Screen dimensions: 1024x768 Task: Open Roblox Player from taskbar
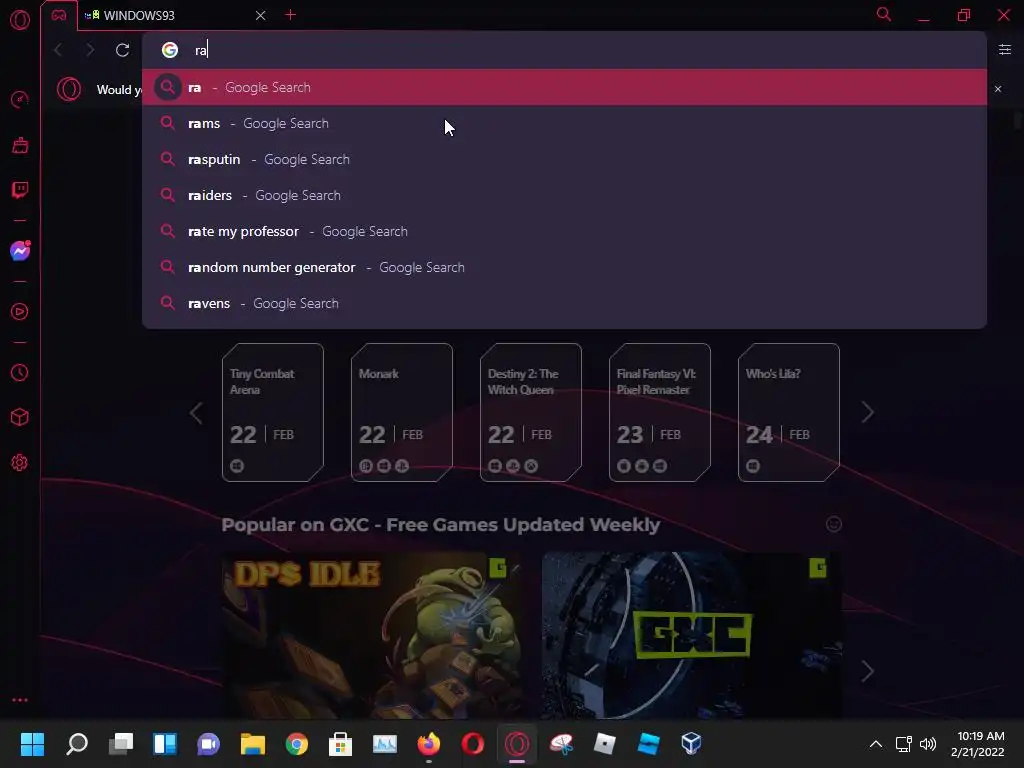[605, 743]
